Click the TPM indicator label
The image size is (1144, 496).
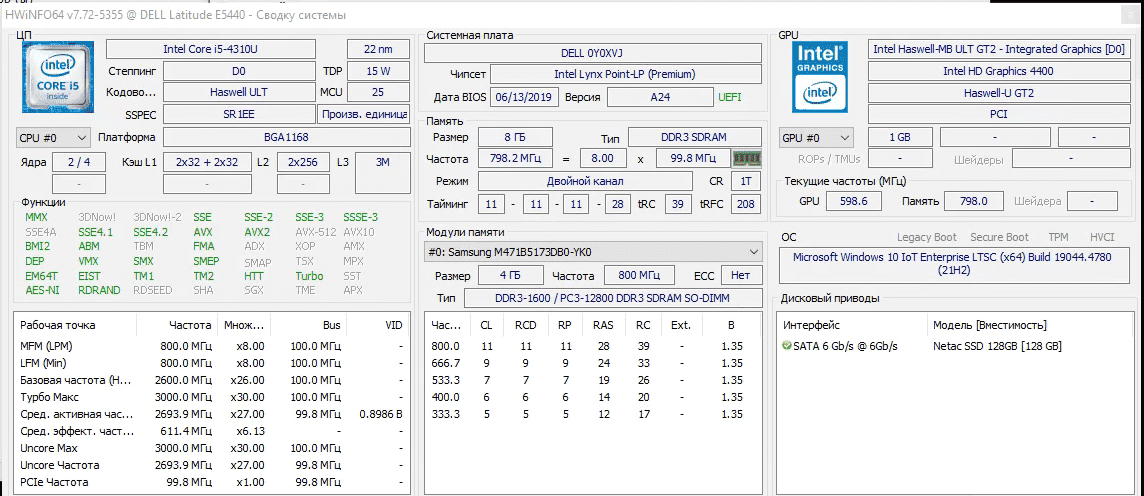(x=1058, y=237)
